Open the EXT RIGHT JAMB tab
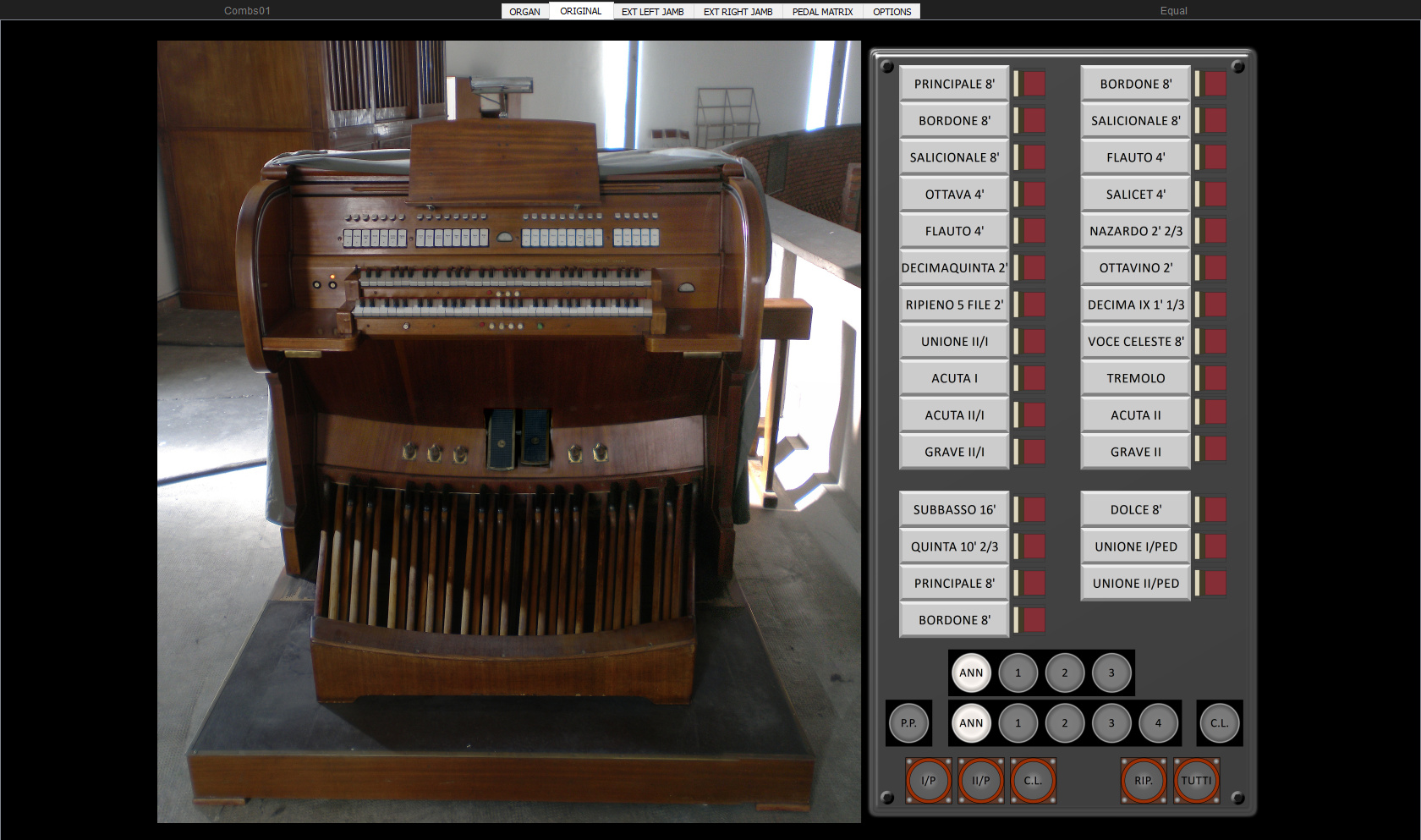 (738, 11)
